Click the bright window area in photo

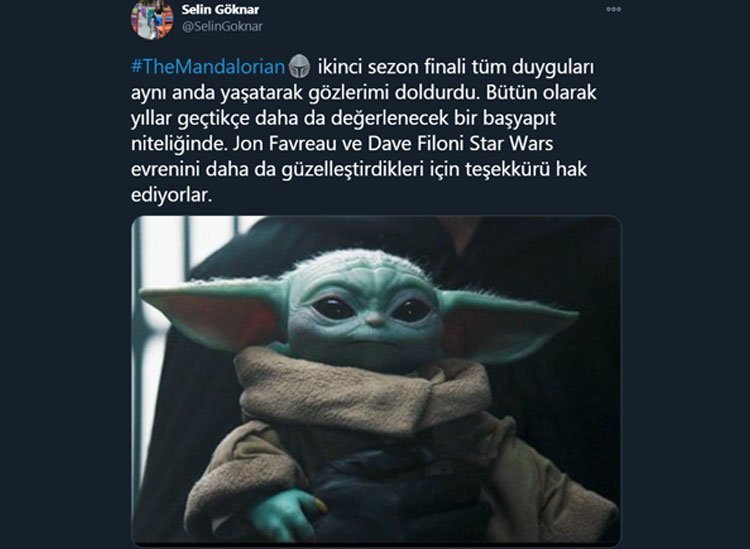pos(165,253)
